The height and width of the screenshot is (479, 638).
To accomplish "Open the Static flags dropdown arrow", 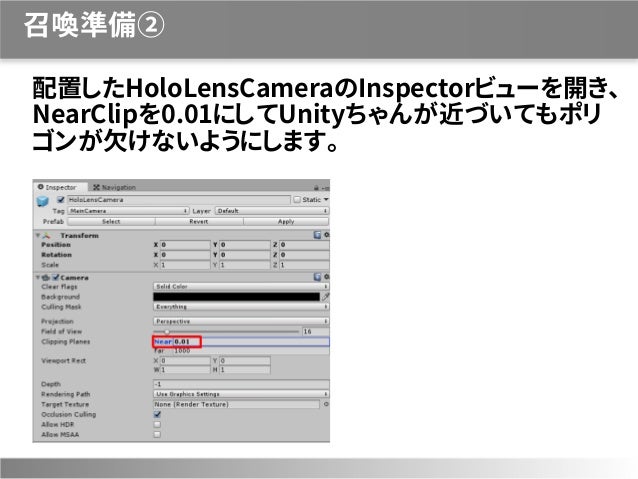I will click(x=326, y=200).
